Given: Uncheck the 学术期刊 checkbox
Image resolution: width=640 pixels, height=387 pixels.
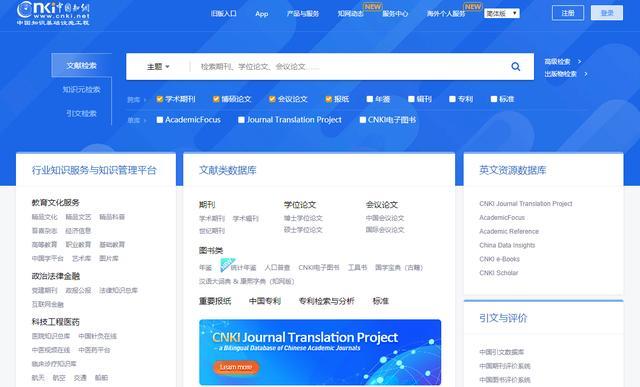Looking at the screenshot, I should tap(160, 99).
